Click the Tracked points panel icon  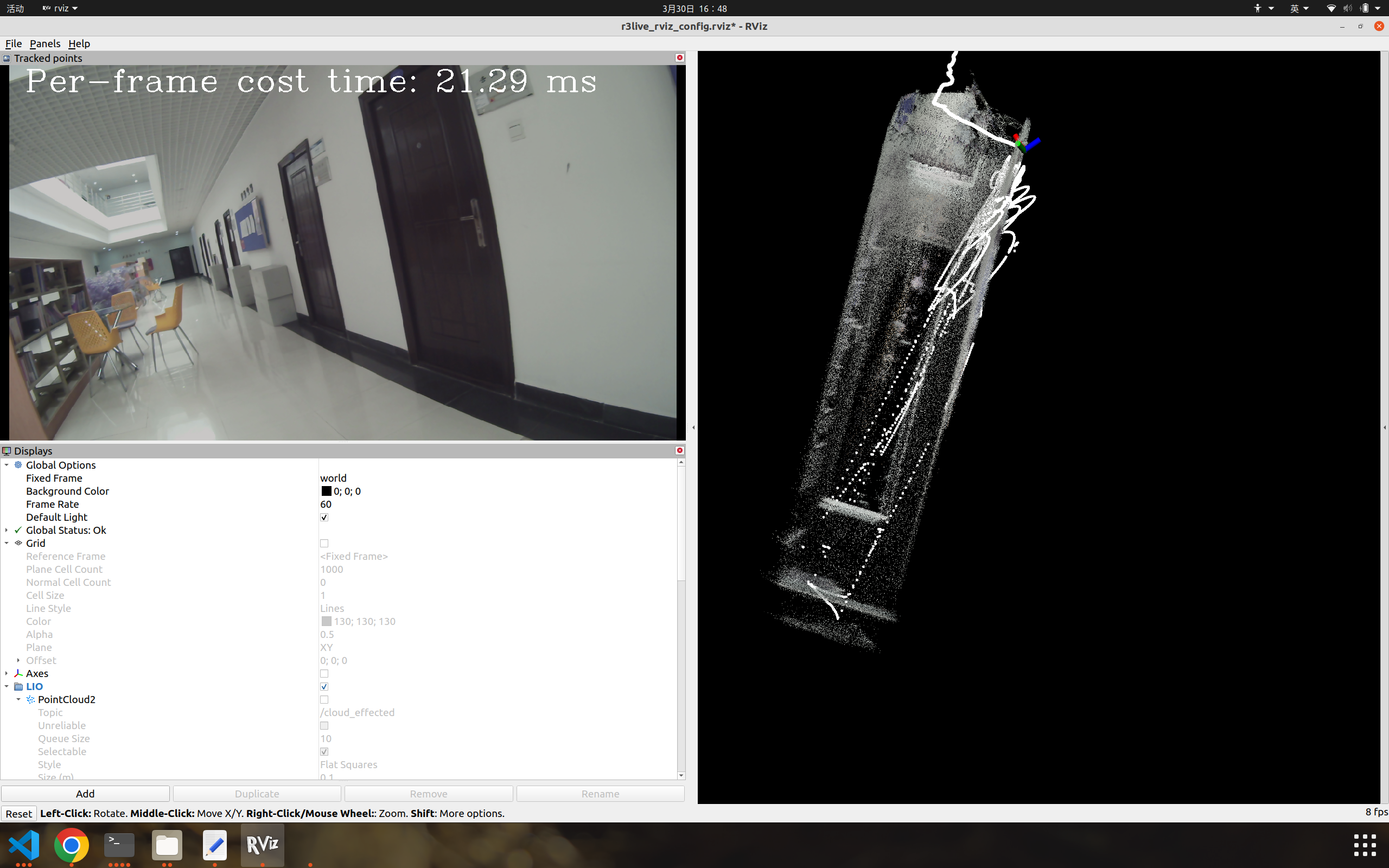(7, 58)
